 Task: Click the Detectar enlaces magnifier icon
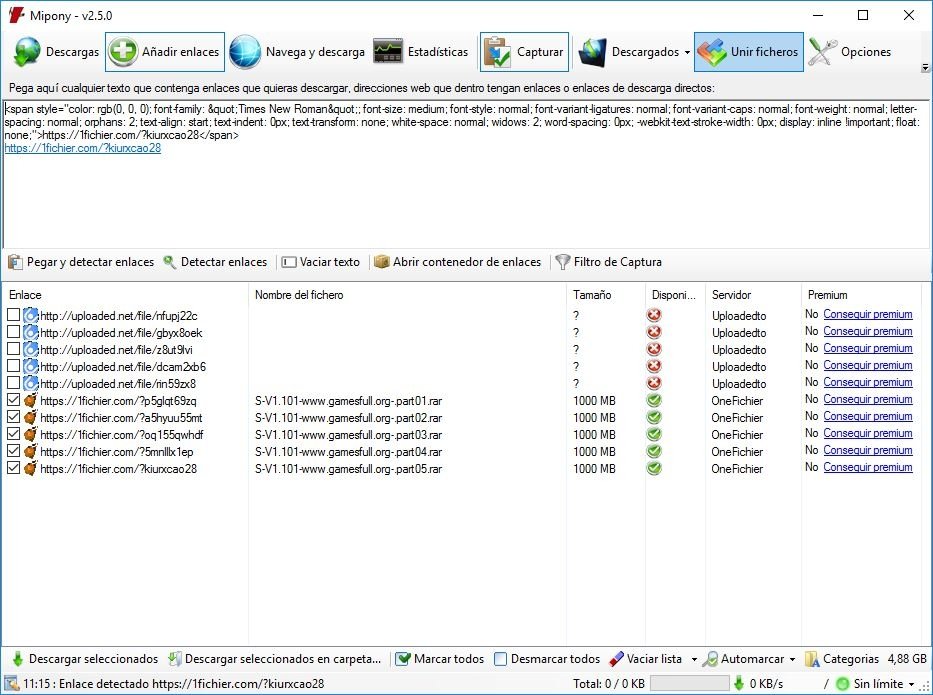point(170,262)
